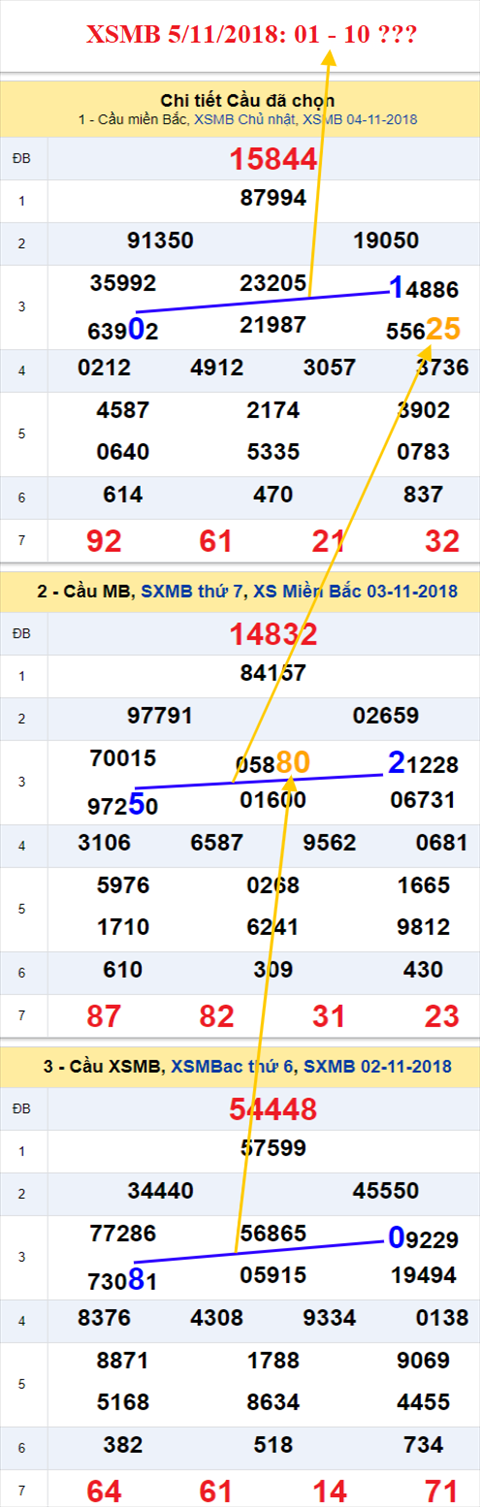Image resolution: width=480 pixels, height=1507 pixels.
Task: Click the number 97250 with blue 5
Action: click(x=123, y=804)
